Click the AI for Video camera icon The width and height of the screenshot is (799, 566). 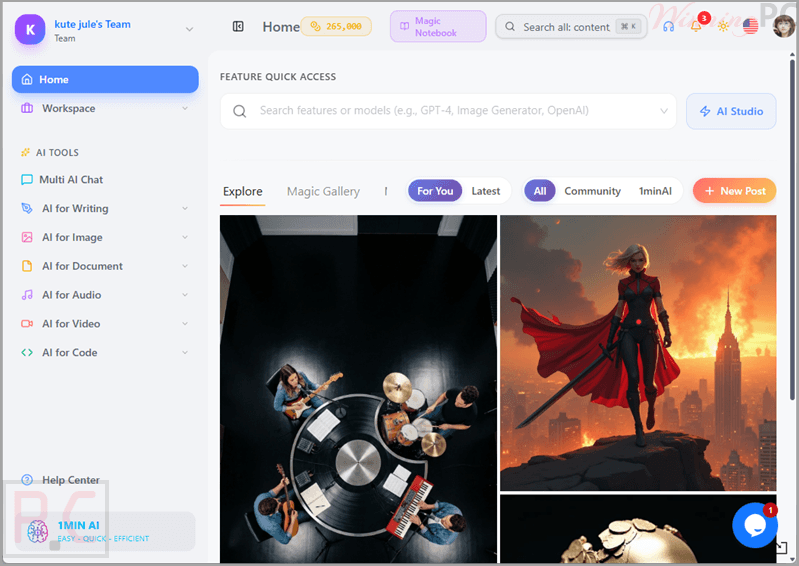tap(27, 324)
